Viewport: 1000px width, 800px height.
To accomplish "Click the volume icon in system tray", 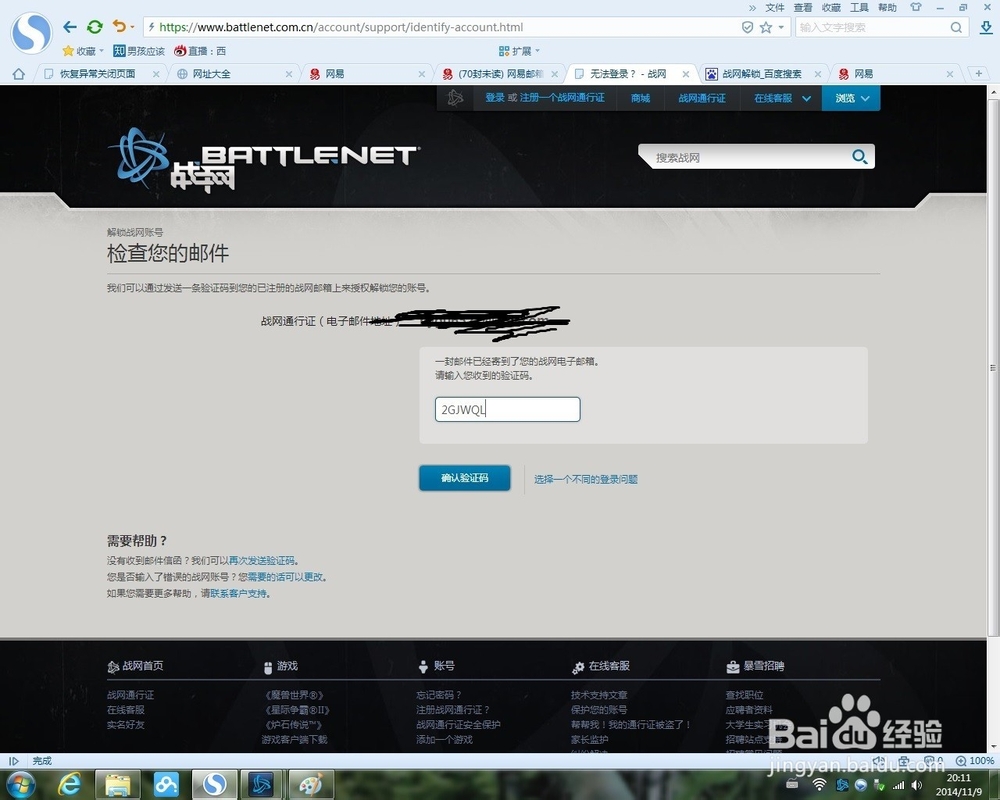I will click(916, 785).
